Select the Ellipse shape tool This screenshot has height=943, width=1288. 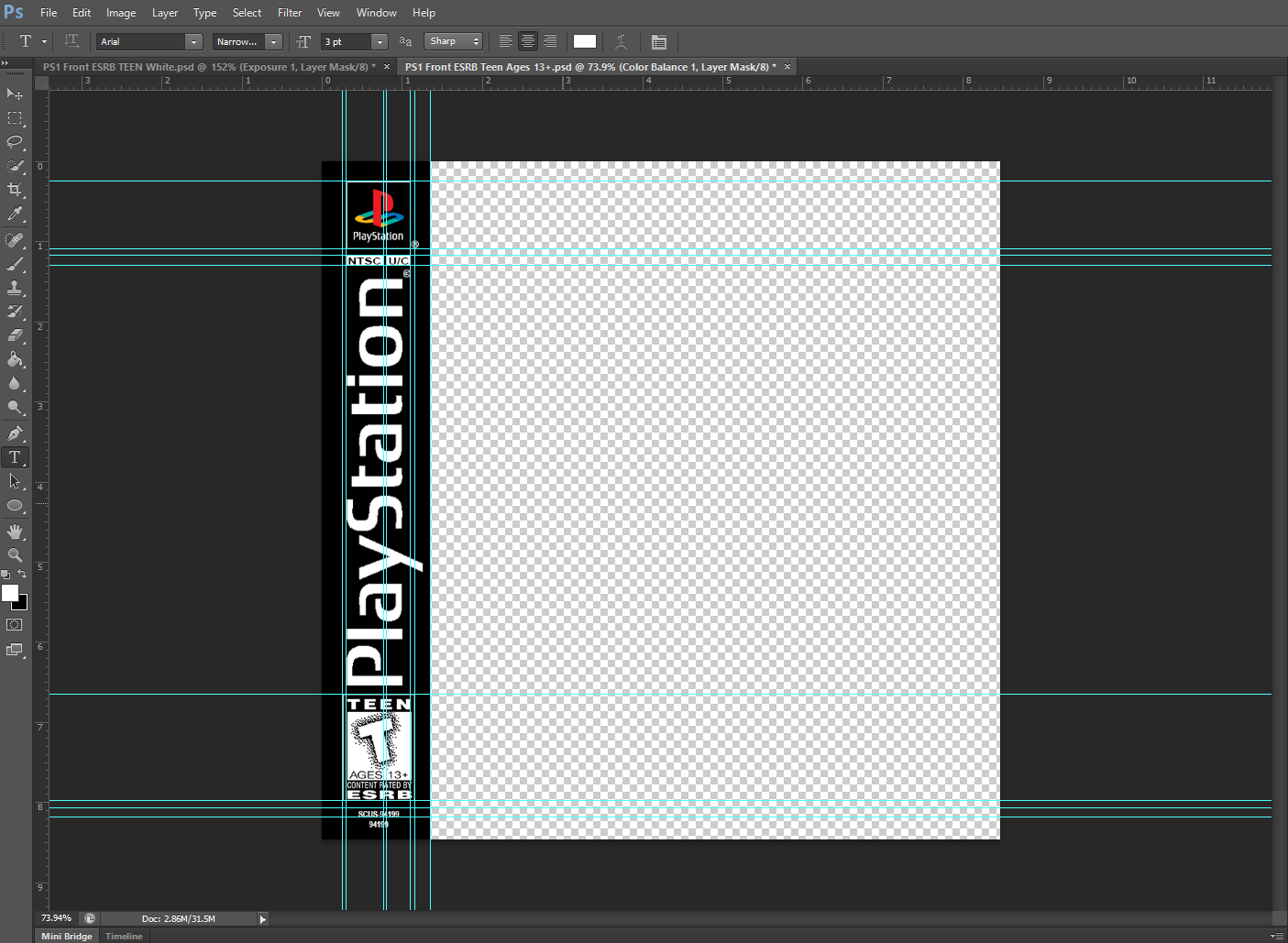pyautogui.click(x=15, y=505)
